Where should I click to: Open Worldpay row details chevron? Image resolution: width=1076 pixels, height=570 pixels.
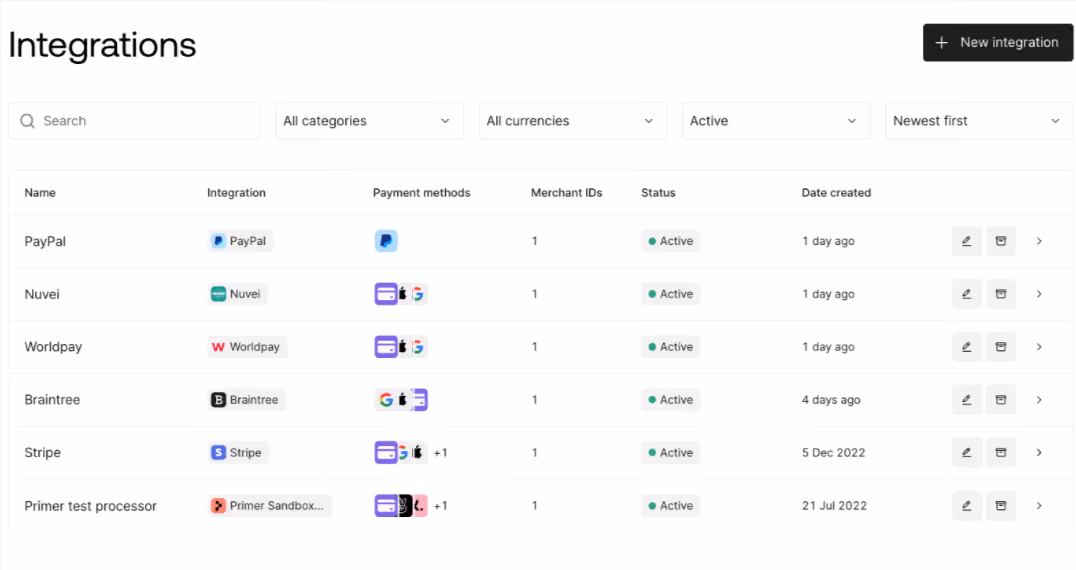point(1039,346)
